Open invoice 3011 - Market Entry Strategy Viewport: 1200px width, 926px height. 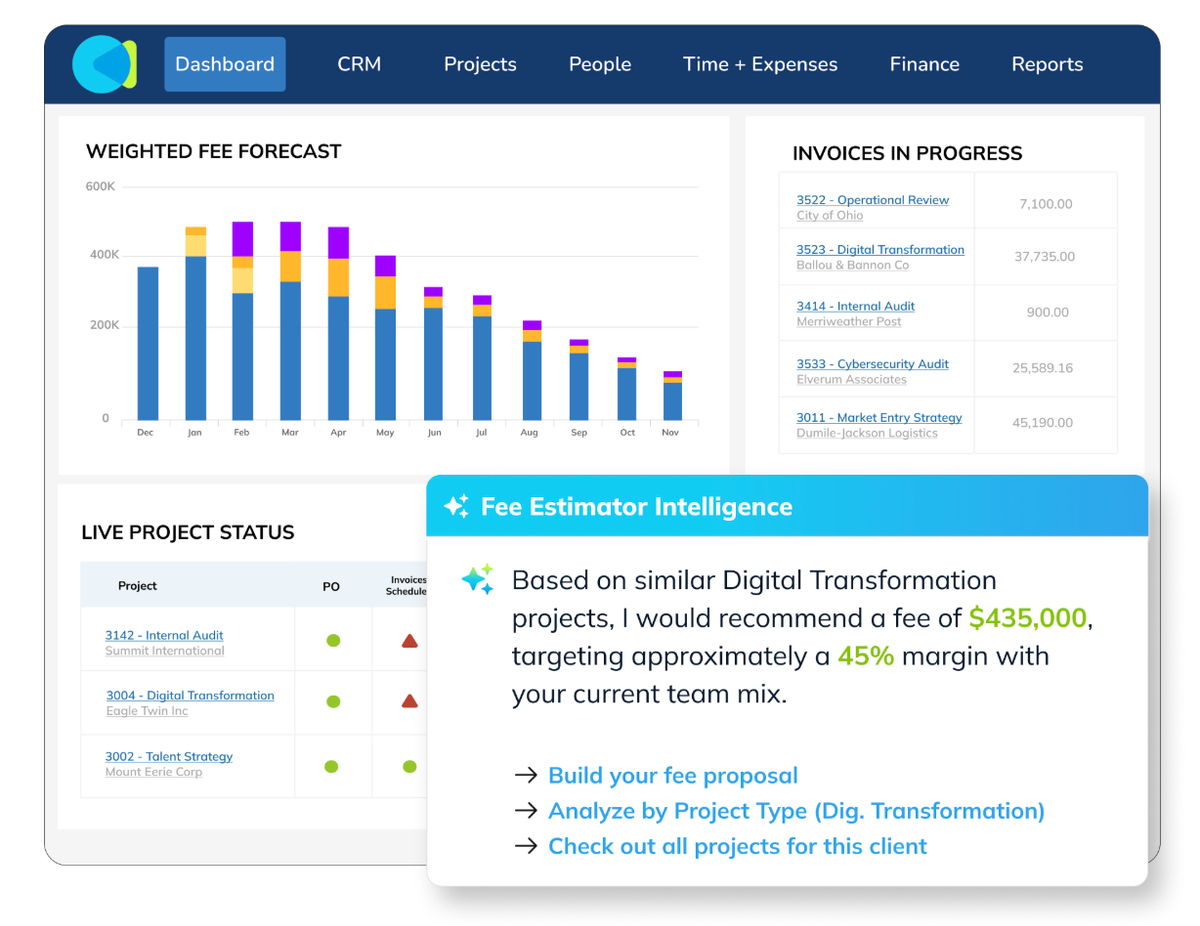coord(879,418)
